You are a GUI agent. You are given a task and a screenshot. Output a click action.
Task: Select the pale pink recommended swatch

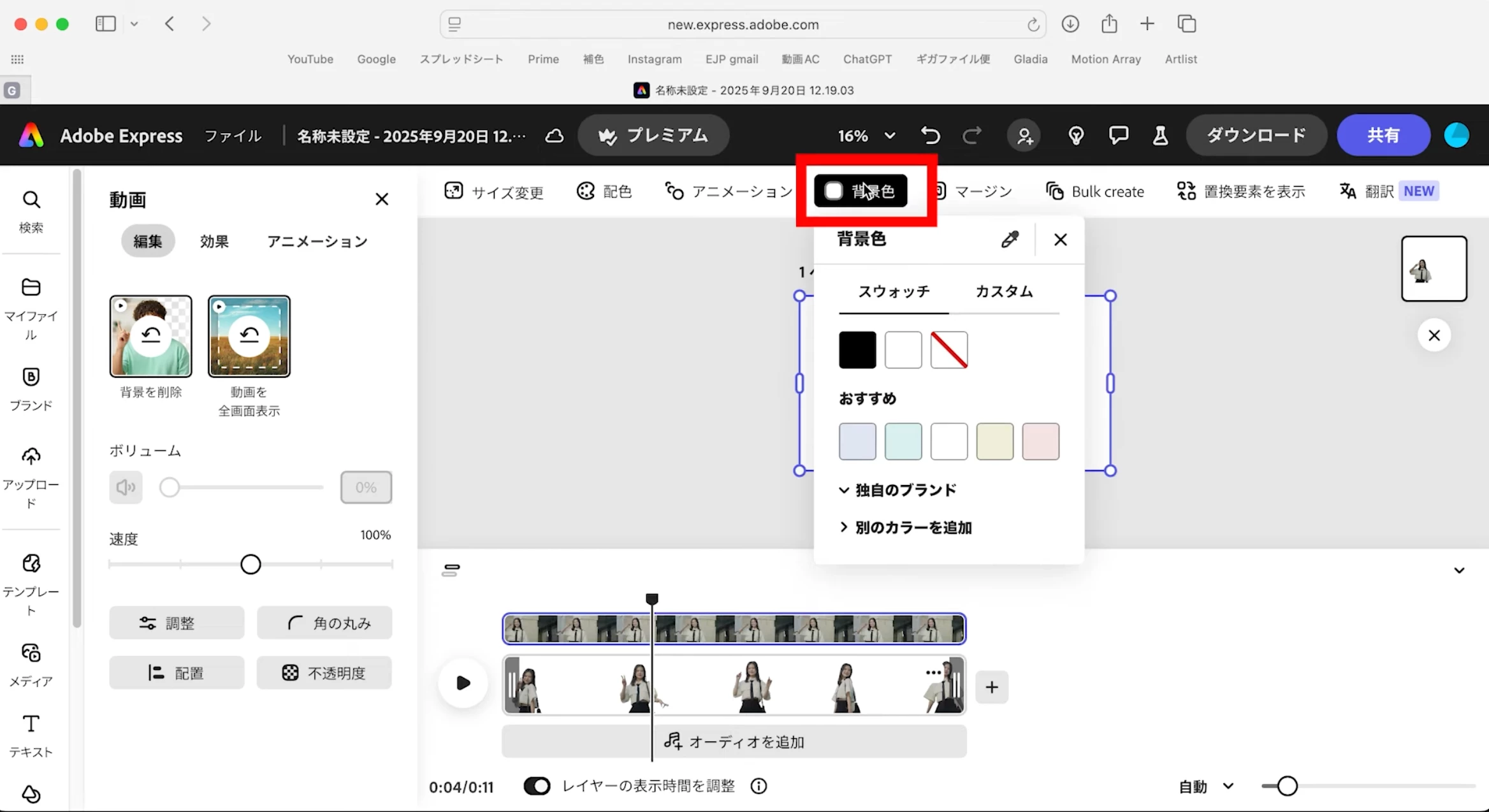pos(1041,441)
